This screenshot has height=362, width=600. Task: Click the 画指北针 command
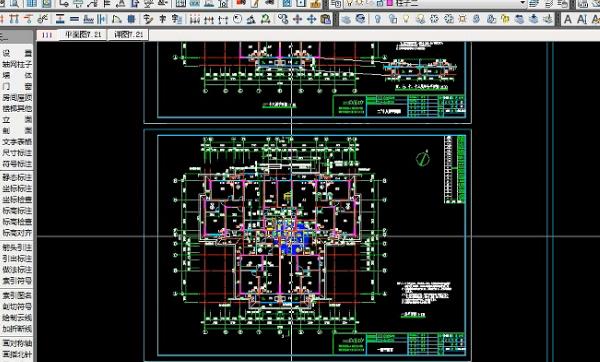pos(17,354)
